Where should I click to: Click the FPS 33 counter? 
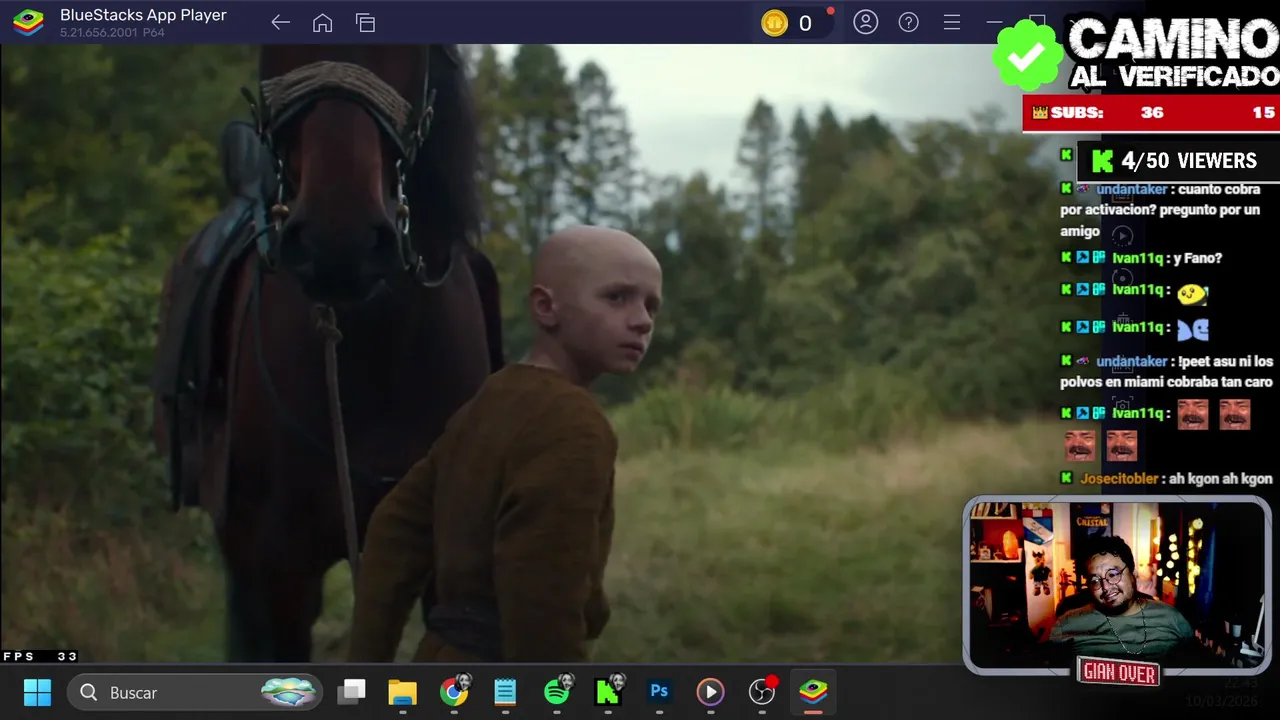[40, 657]
